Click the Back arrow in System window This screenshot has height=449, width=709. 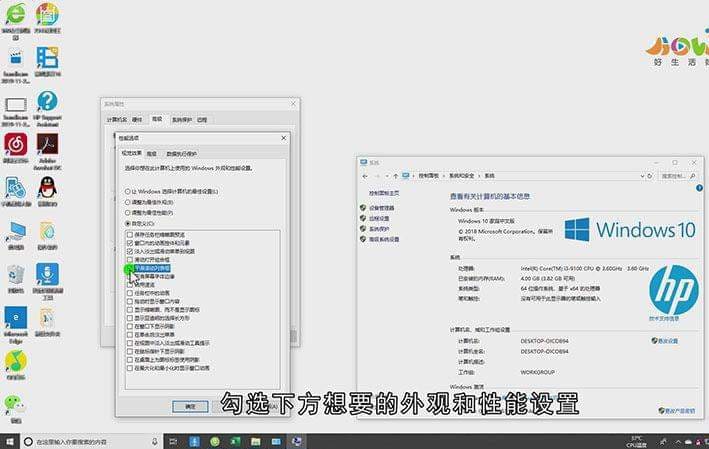365,176
